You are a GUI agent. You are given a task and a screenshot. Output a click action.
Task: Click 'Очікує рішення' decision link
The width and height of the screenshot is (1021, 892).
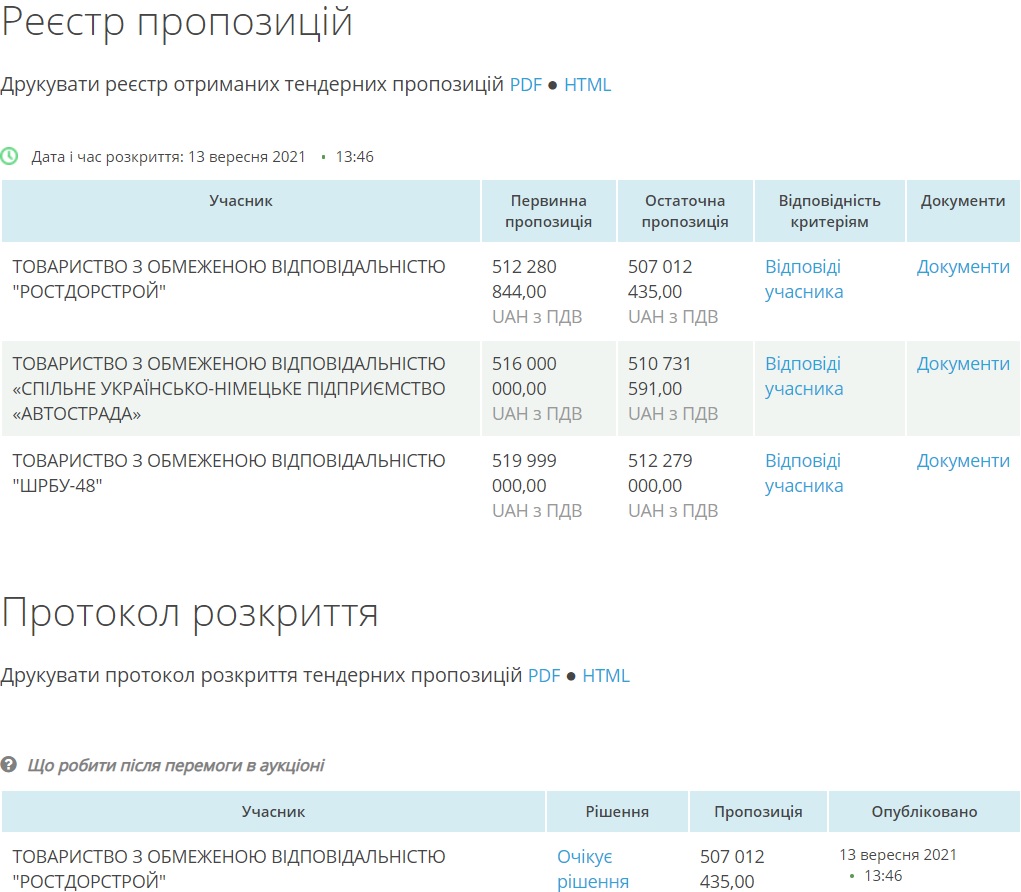point(592,869)
